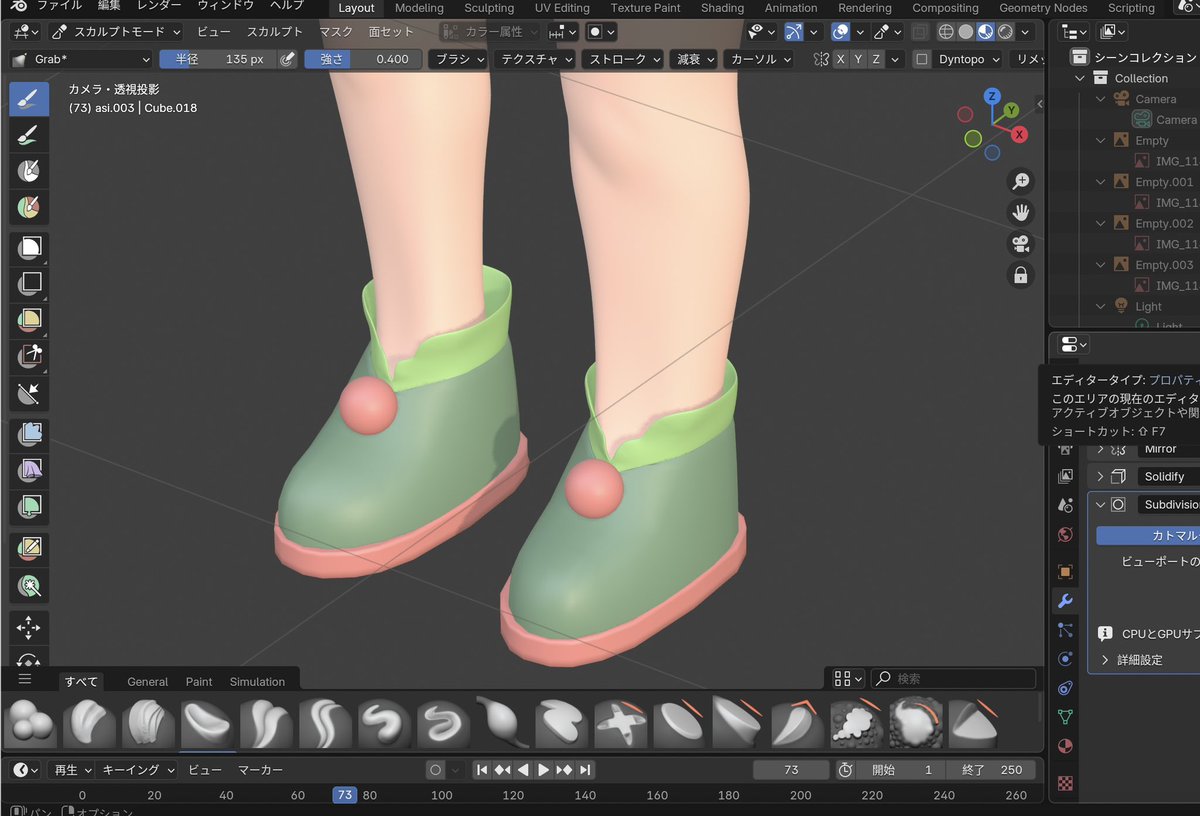This screenshot has width=1200, height=816.
Task: Toggle the Dyntopo checkbox
Action: point(922,59)
